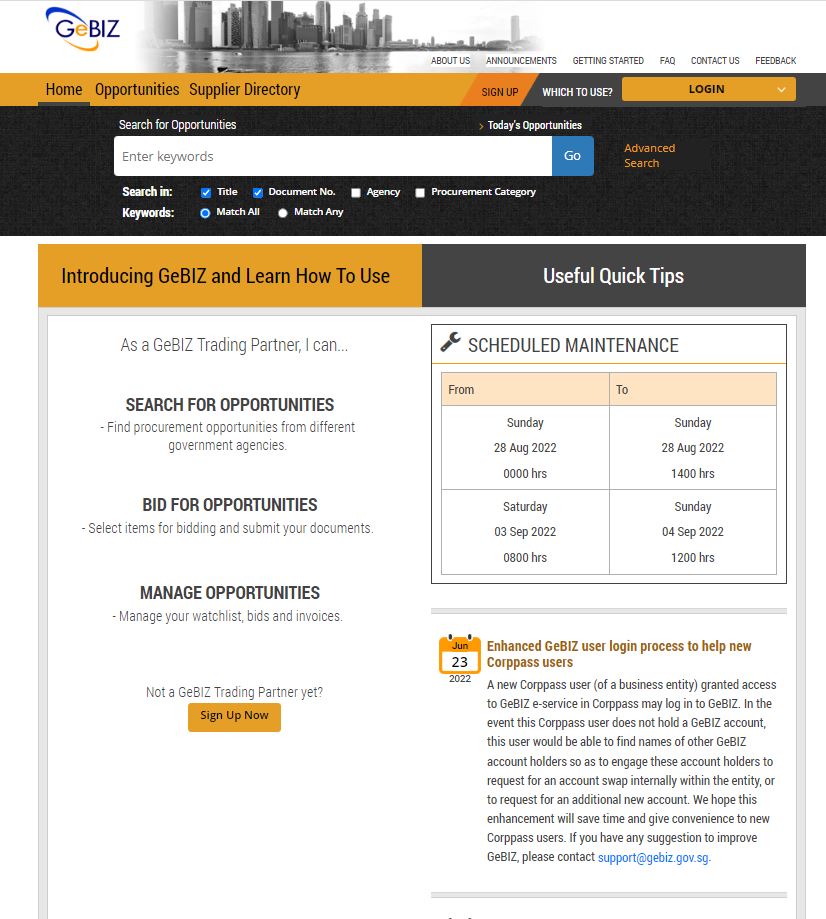This screenshot has height=919, width=826.
Task: Click the BID FOR OPPORTUNITIES heading
Action: click(x=230, y=505)
